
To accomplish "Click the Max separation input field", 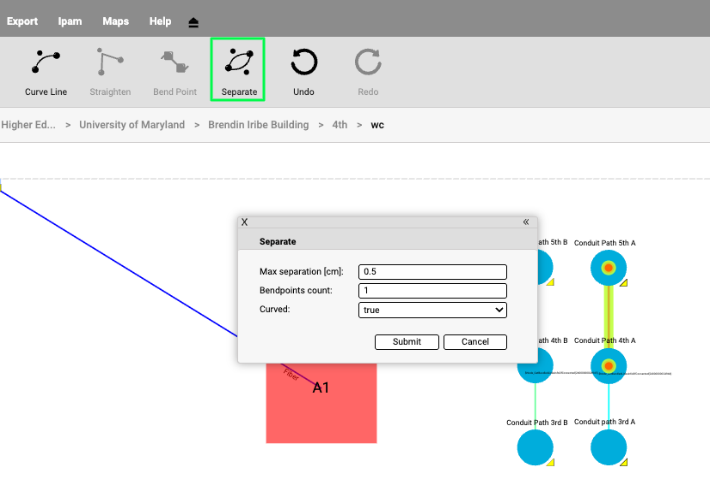I will [433, 272].
